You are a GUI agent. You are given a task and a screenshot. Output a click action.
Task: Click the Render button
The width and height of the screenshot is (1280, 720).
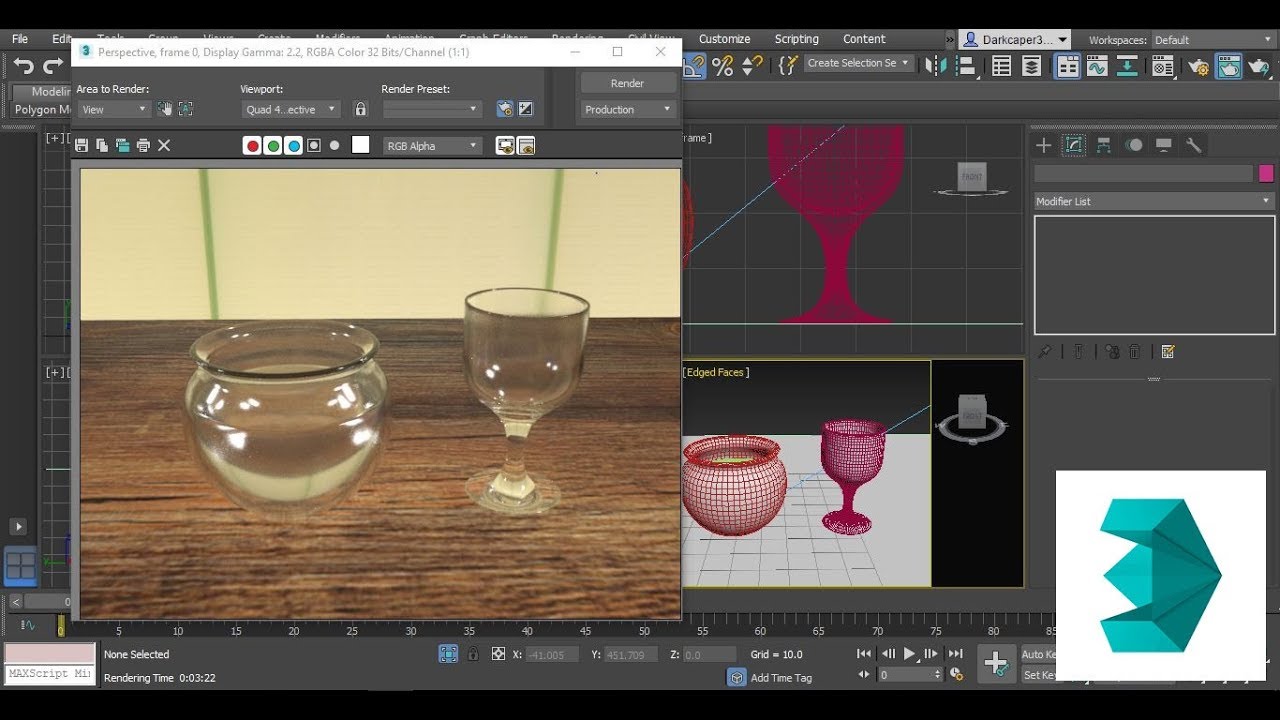(x=627, y=83)
